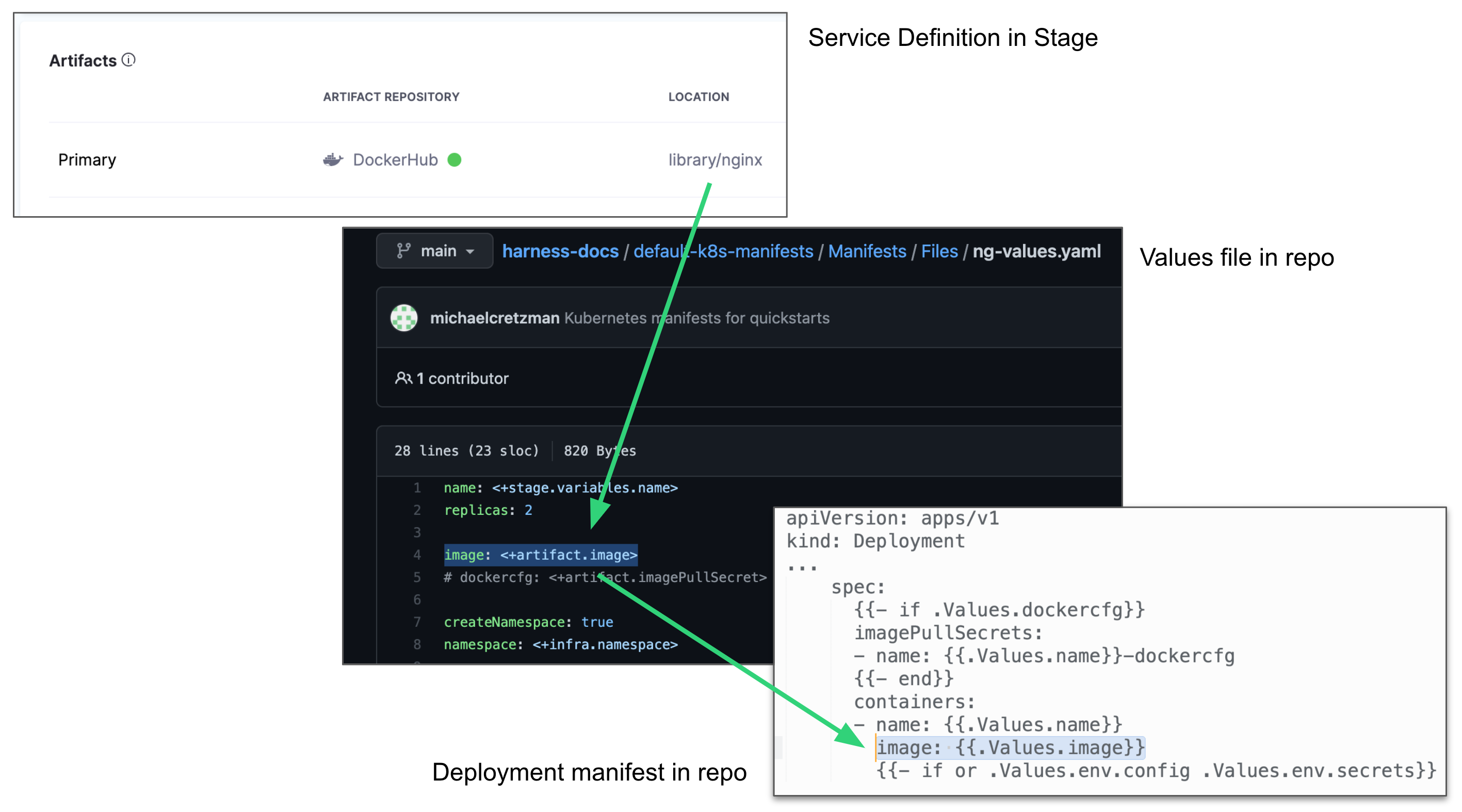The width and height of the screenshot is (1462, 812).
Task: Open the Files breadcrumb link
Action: click(939, 251)
